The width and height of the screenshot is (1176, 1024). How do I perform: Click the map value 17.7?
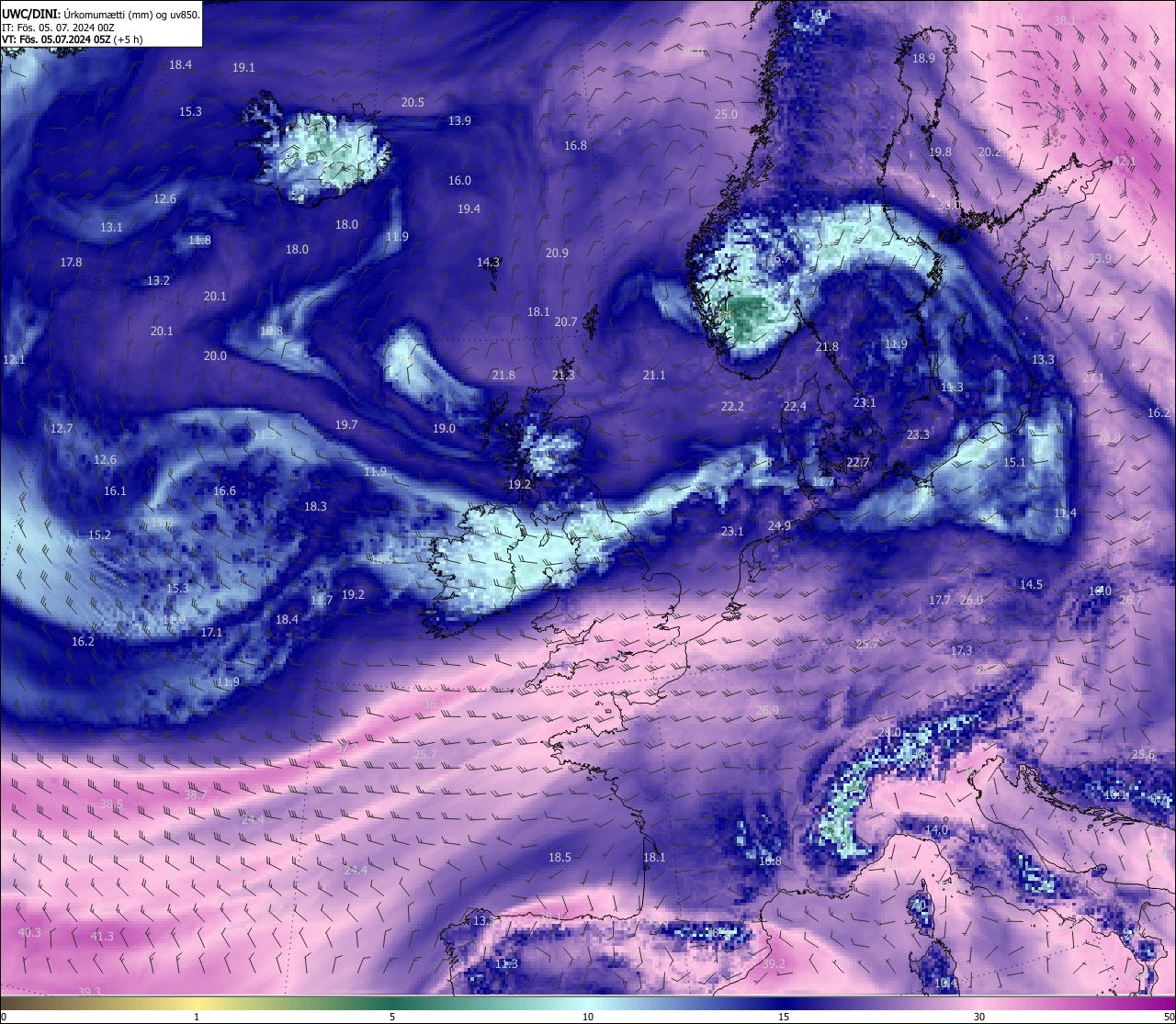(940, 600)
